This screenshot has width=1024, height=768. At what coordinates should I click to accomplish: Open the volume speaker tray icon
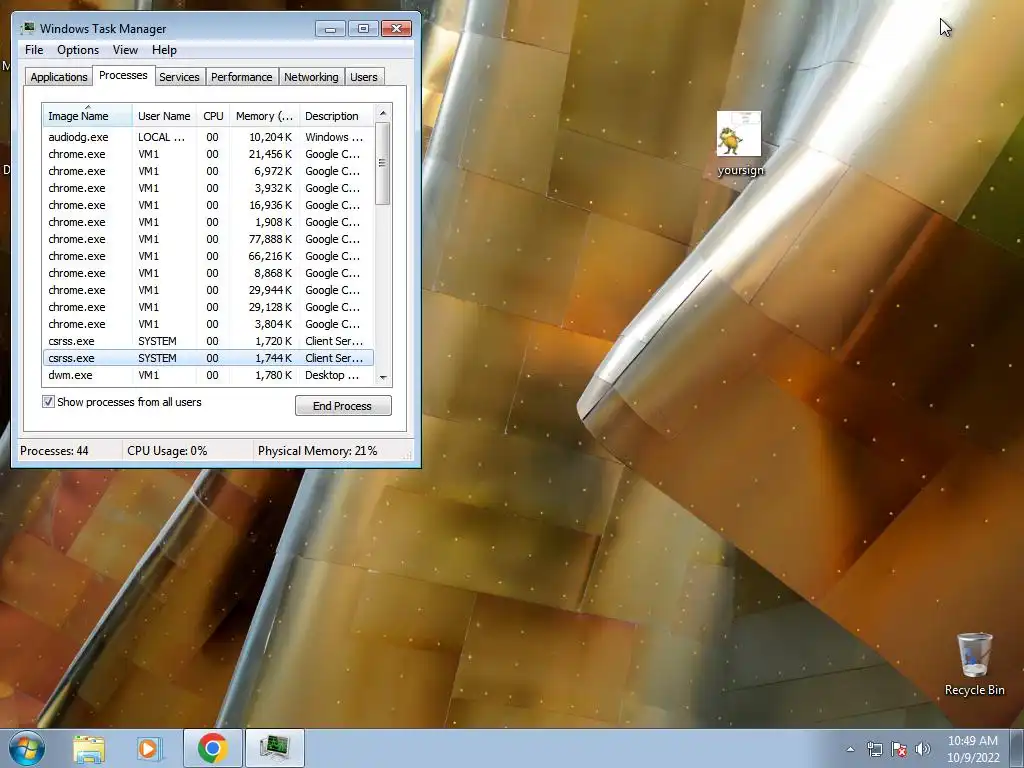pos(923,749)
